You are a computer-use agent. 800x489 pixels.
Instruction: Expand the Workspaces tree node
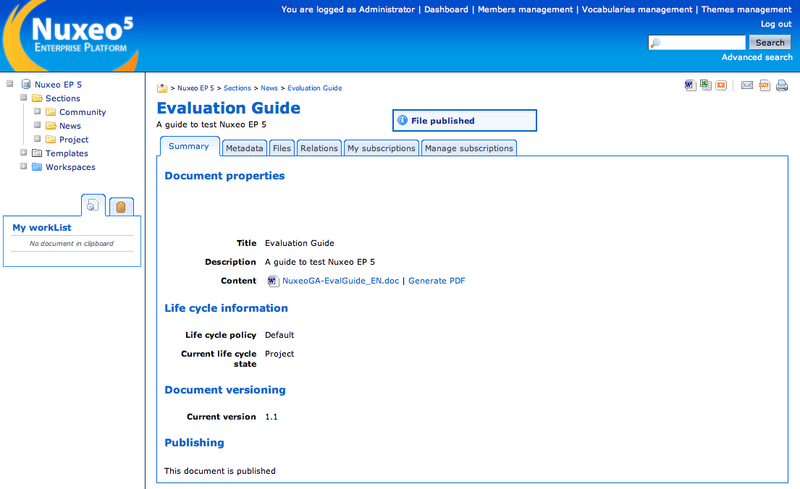tap(23, 166)
